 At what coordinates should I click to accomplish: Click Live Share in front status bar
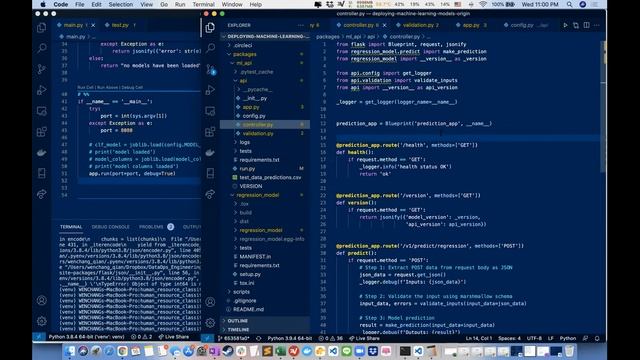364,338
